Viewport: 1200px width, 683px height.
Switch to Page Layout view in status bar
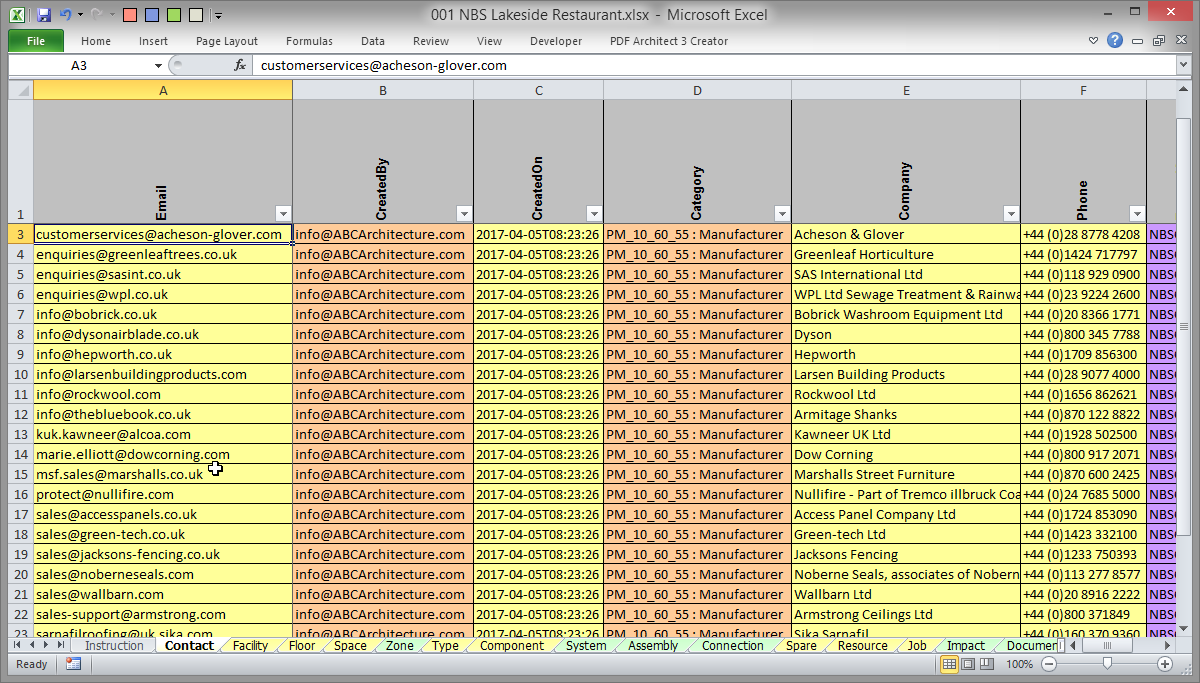point(966,664)
